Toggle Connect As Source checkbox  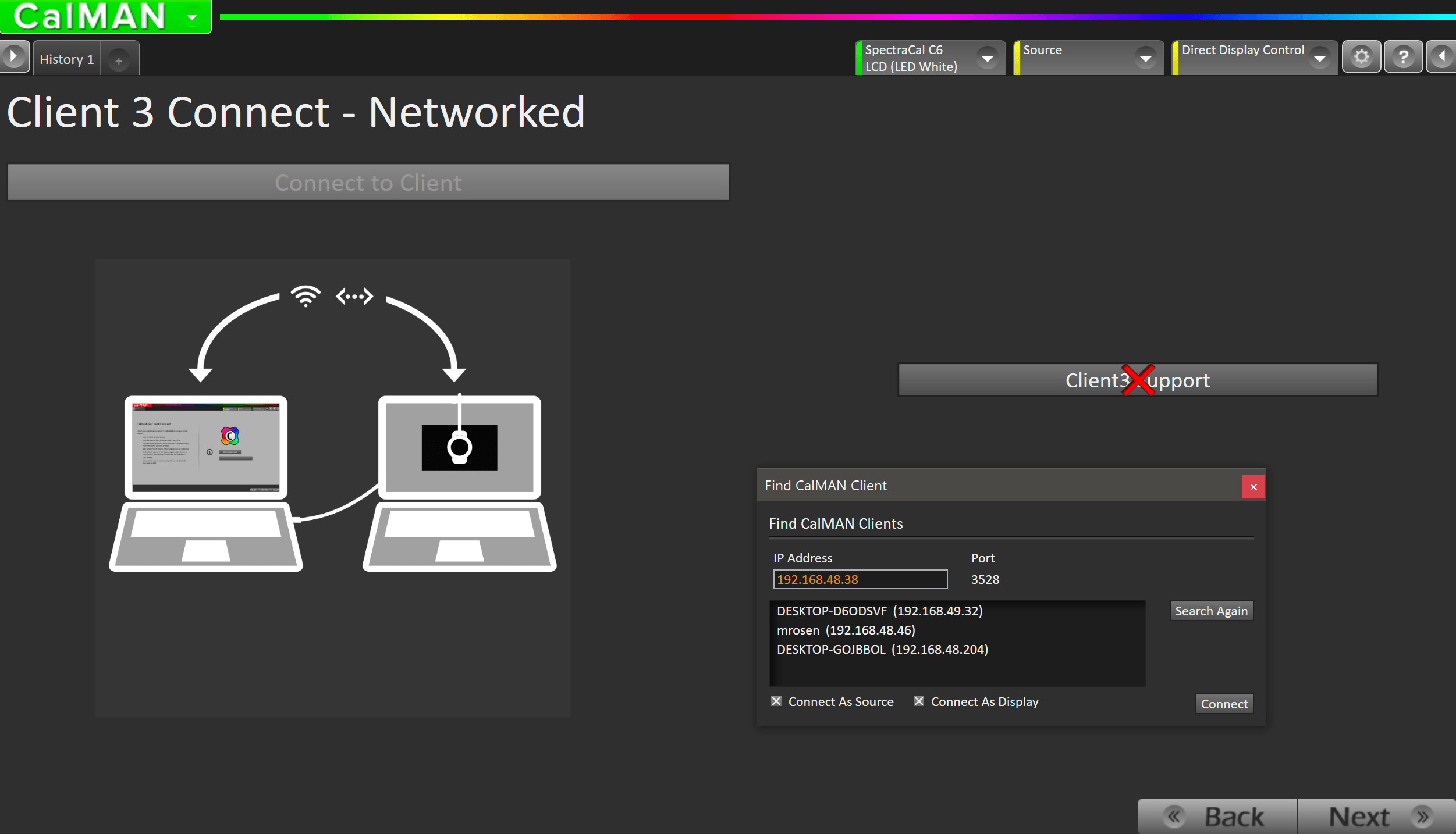click(776, 701)
